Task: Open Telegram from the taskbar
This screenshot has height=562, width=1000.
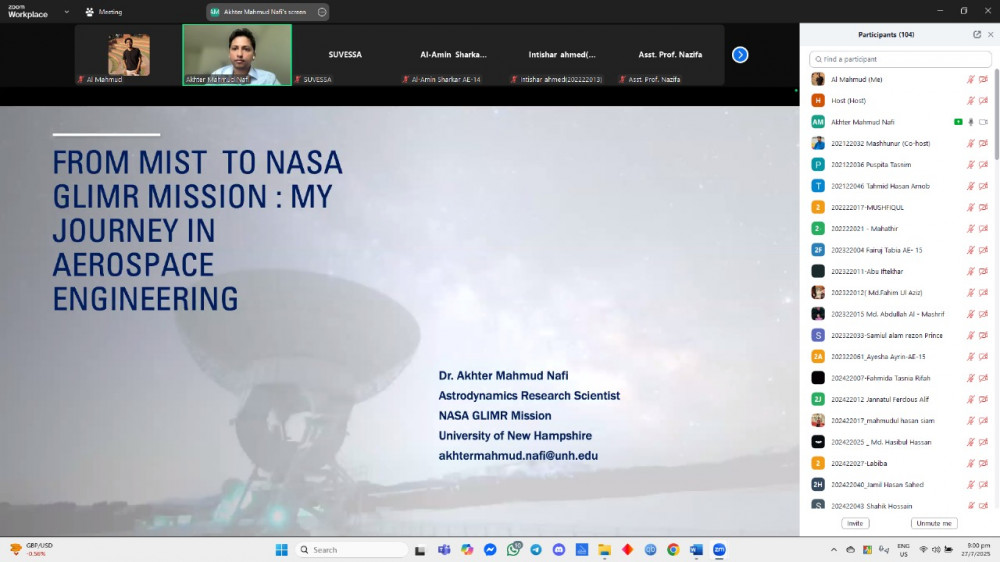Action: click(536, 549)
